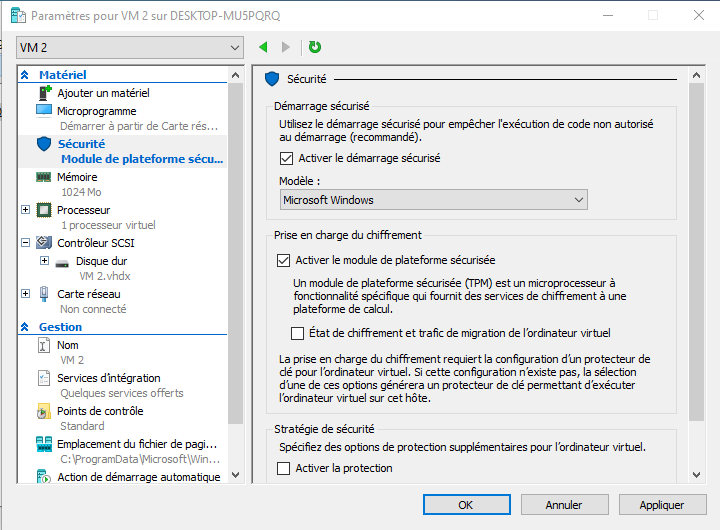The height and width of the screenshot is (530, 720).
Task: Select the Services d'intégration icon
Action: click(x=43, y=378)
